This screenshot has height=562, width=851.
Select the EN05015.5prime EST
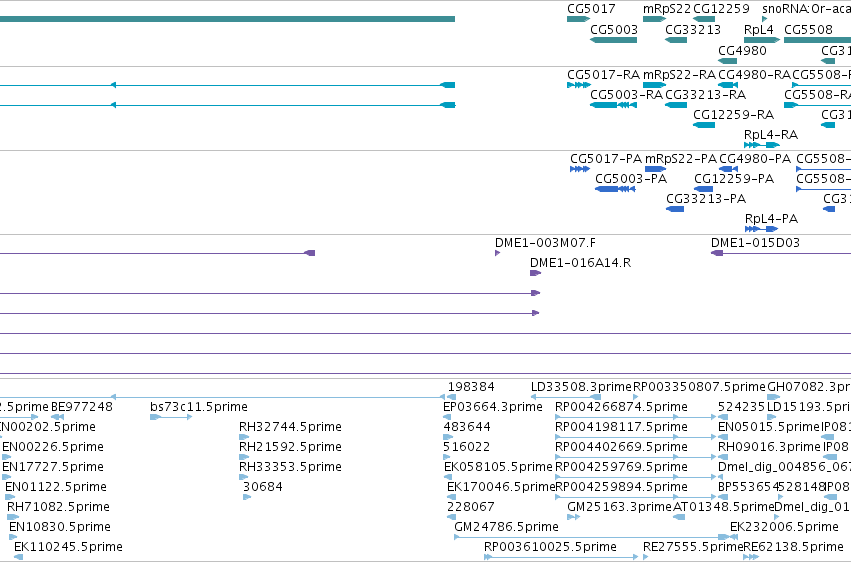pyautogui.click(x=723, y=437)
